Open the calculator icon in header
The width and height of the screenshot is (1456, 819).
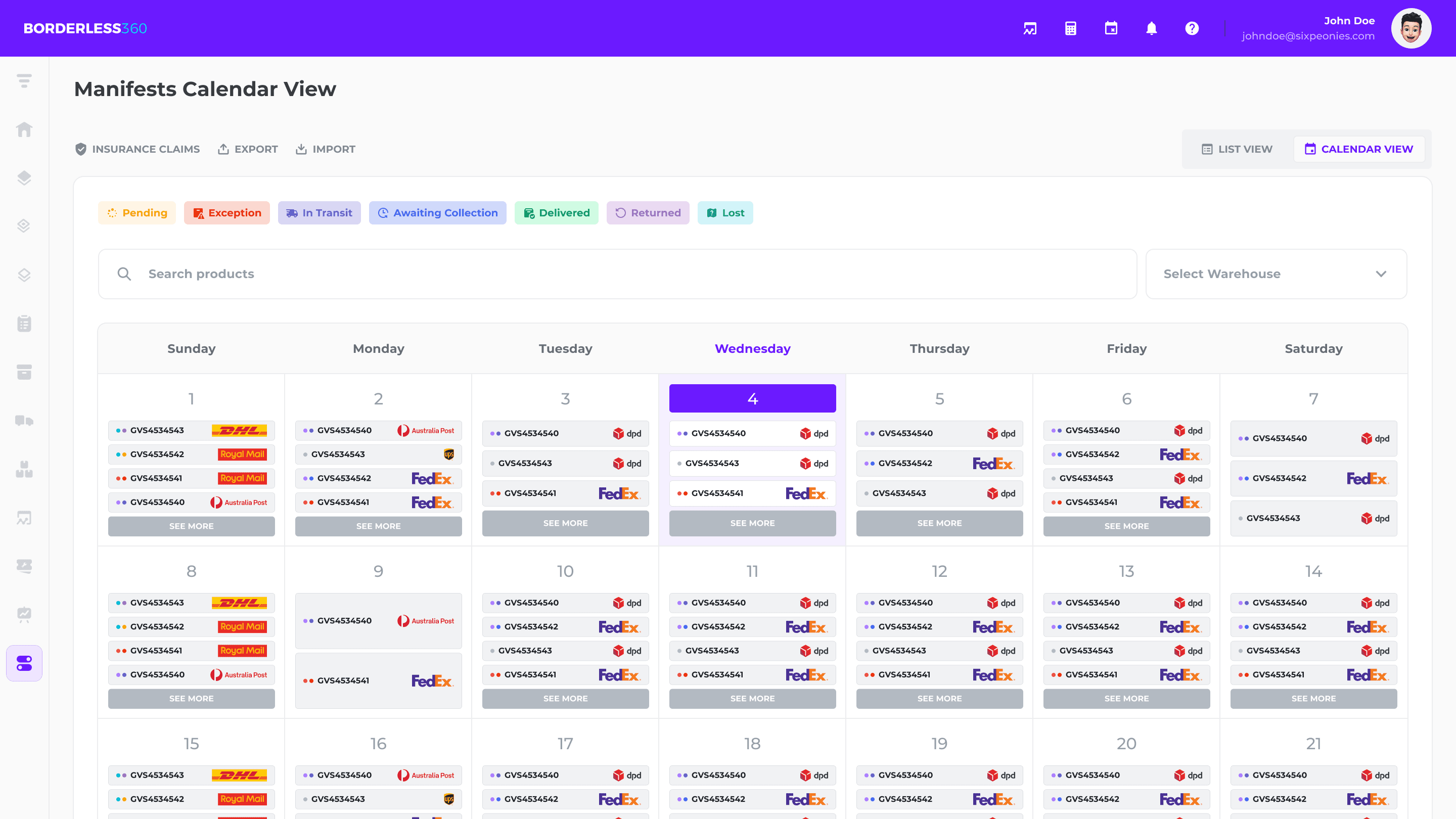1071,28
